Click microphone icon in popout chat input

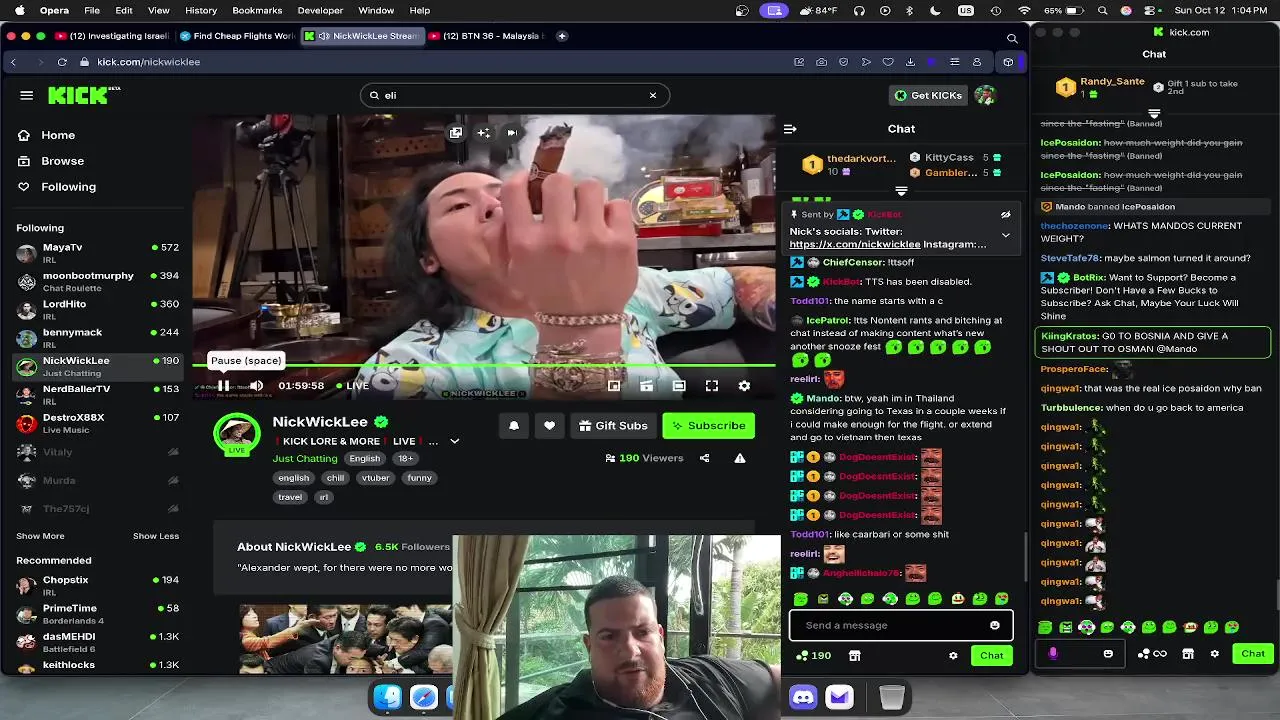coord(1052,653)
